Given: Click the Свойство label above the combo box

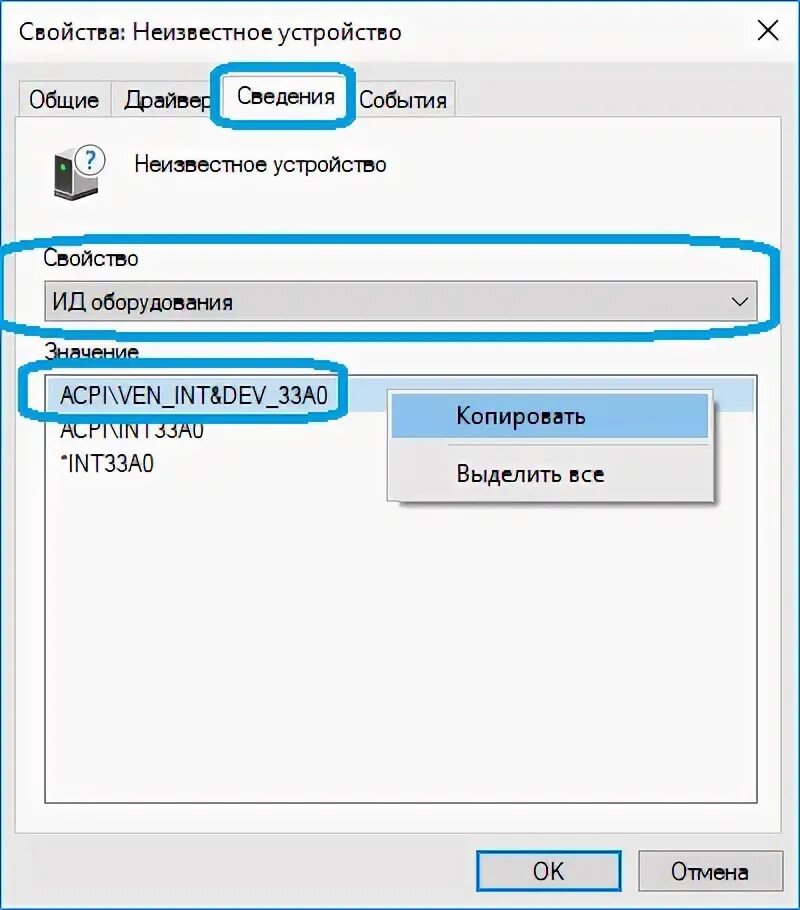Looking at the screenshot, I should point(91,258).
